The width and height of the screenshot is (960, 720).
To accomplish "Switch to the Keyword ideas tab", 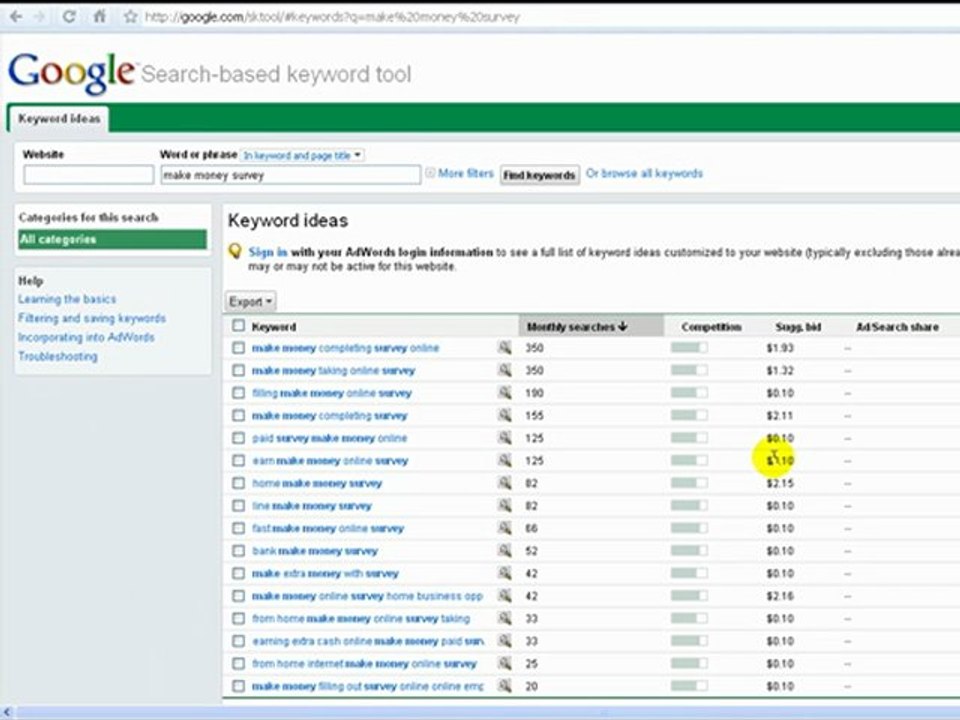I will (x=59, y=119).
